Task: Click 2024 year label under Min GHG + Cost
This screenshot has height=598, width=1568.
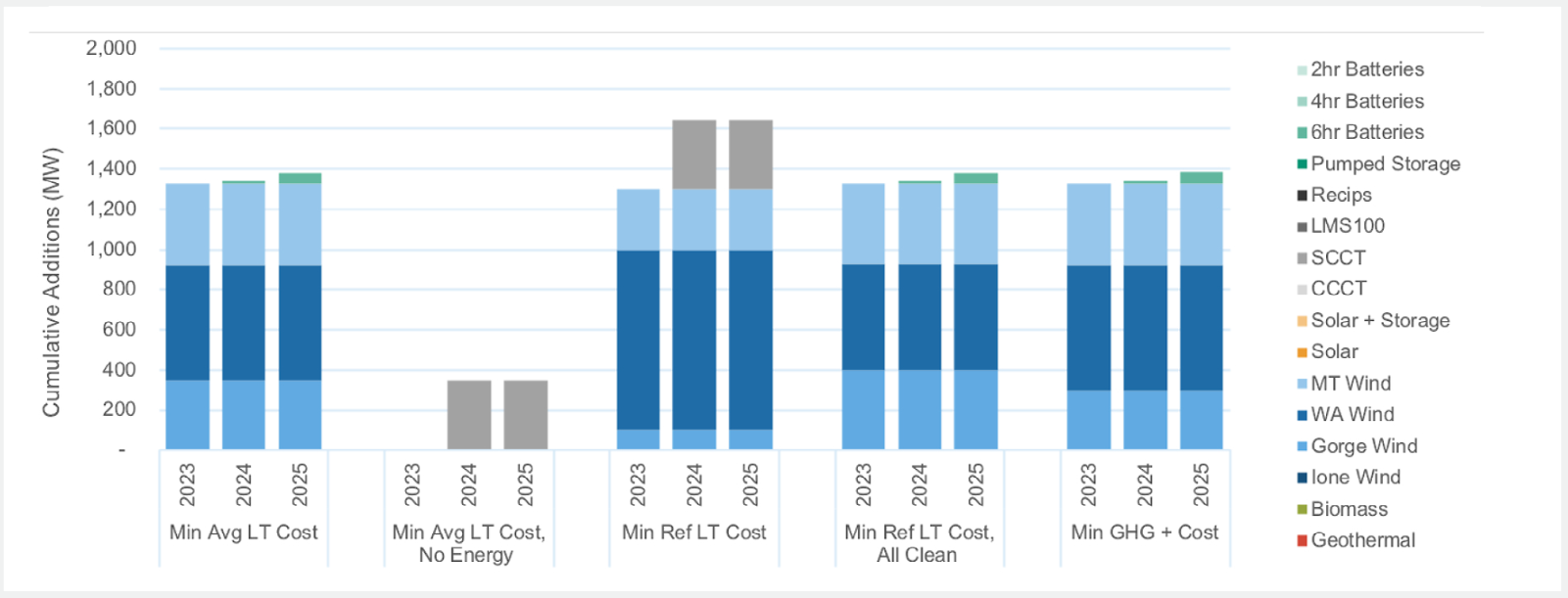Action: [1145, 484]
